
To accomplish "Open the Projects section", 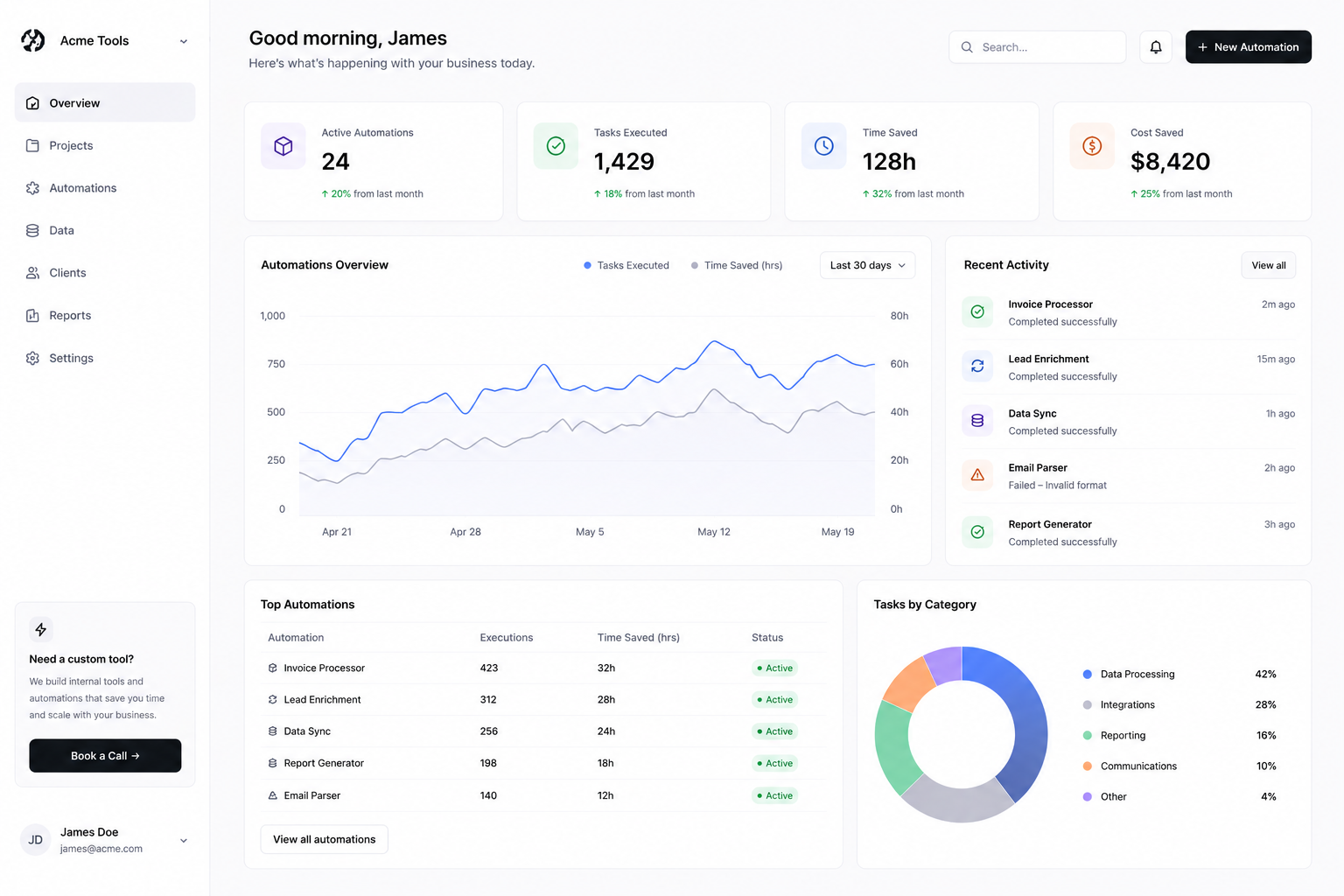I will pyautogui.click(x=105, y=145).
